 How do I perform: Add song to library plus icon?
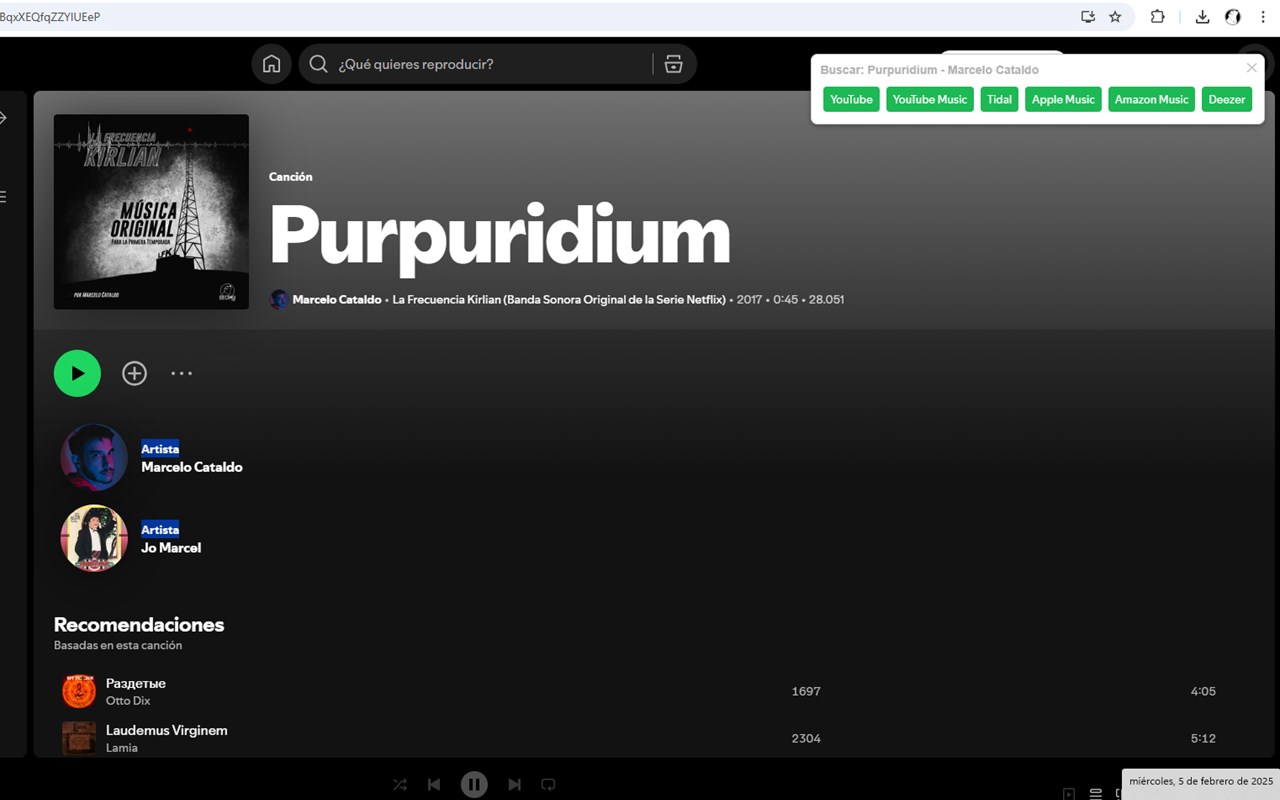[x=134, y=373]
